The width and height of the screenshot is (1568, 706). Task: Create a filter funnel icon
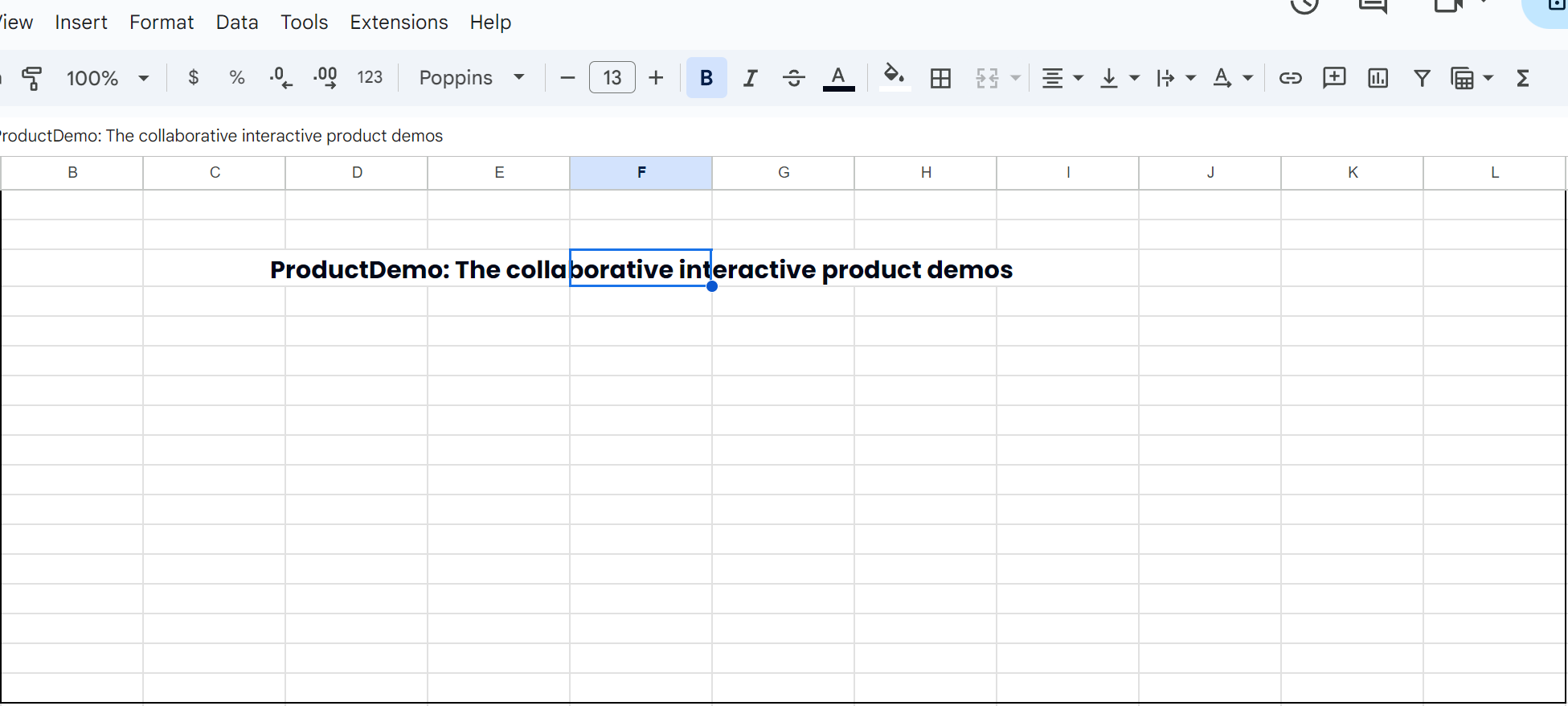[1422, 78]
